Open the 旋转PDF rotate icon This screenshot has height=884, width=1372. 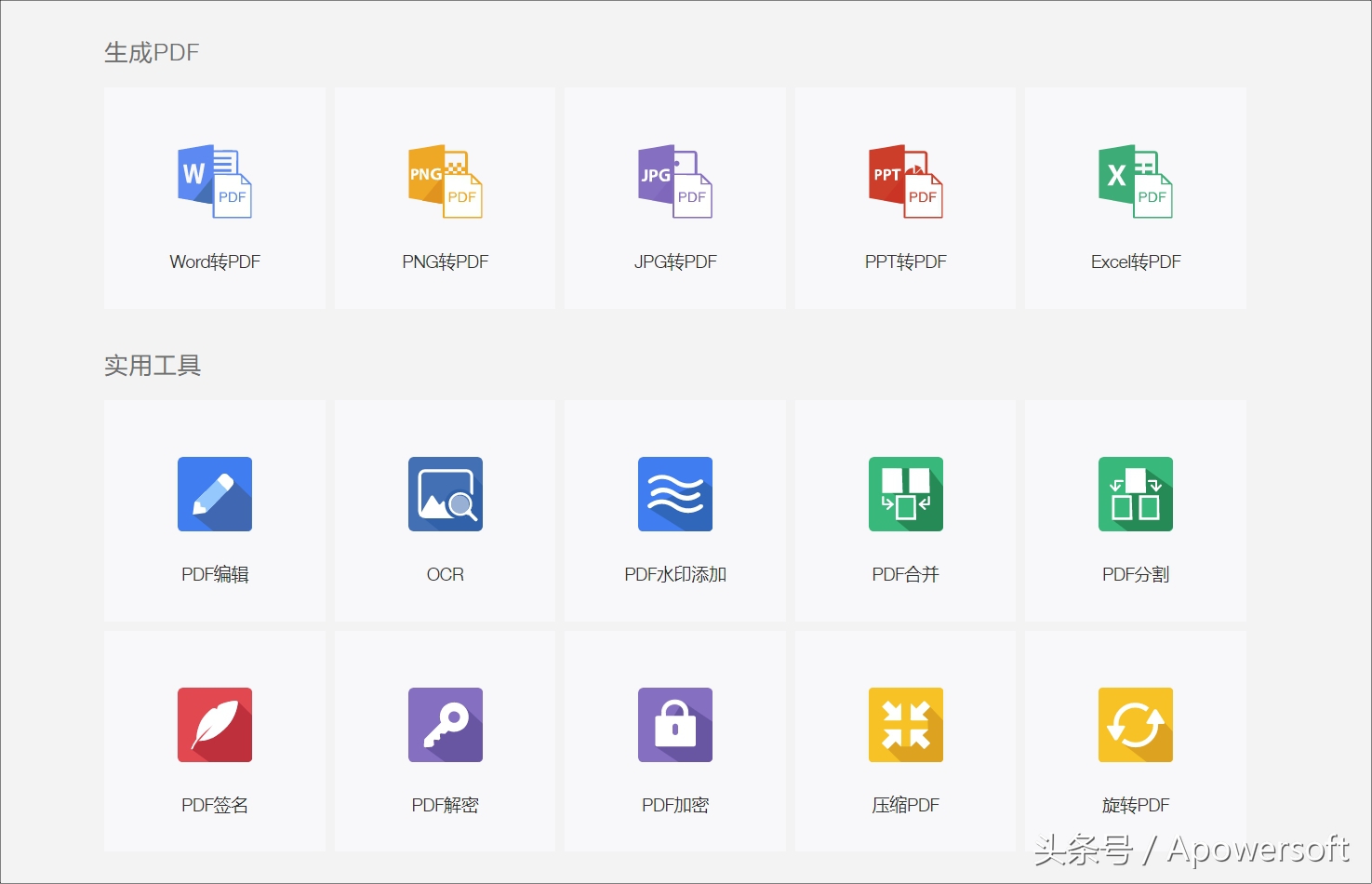click(1135, 725)
